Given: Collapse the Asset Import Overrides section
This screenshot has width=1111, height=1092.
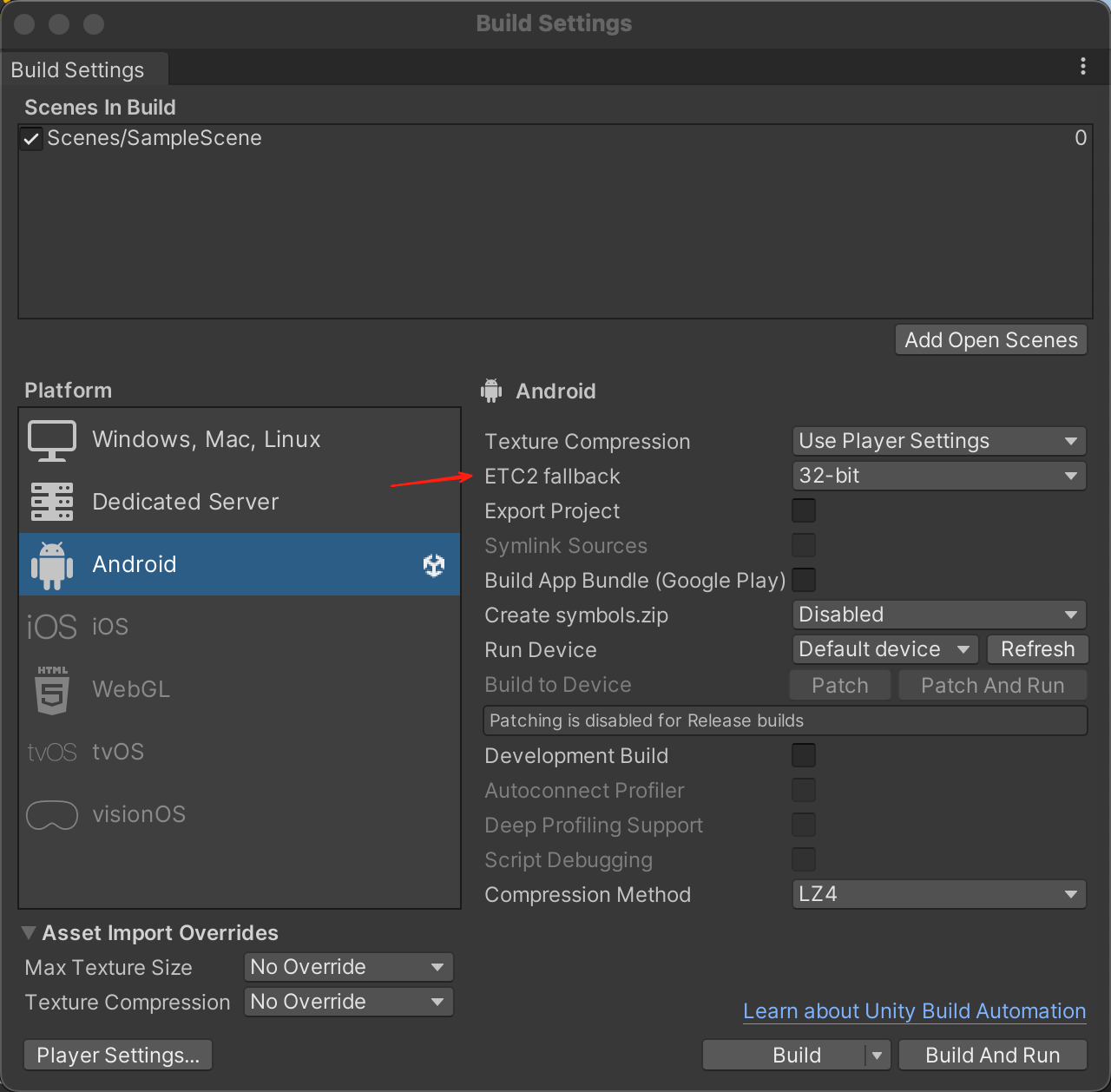Looking at the screenshot, I should (29, 933).
